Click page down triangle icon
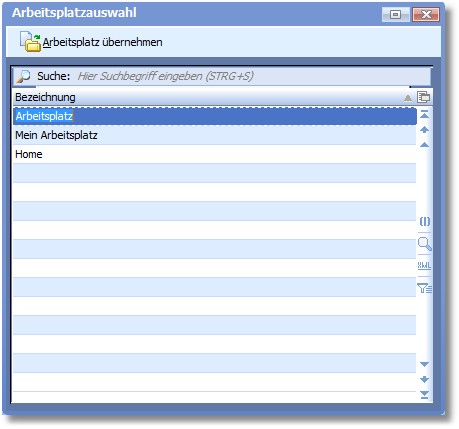This screenshot has width=459, height=429. (x=424, y=364)
